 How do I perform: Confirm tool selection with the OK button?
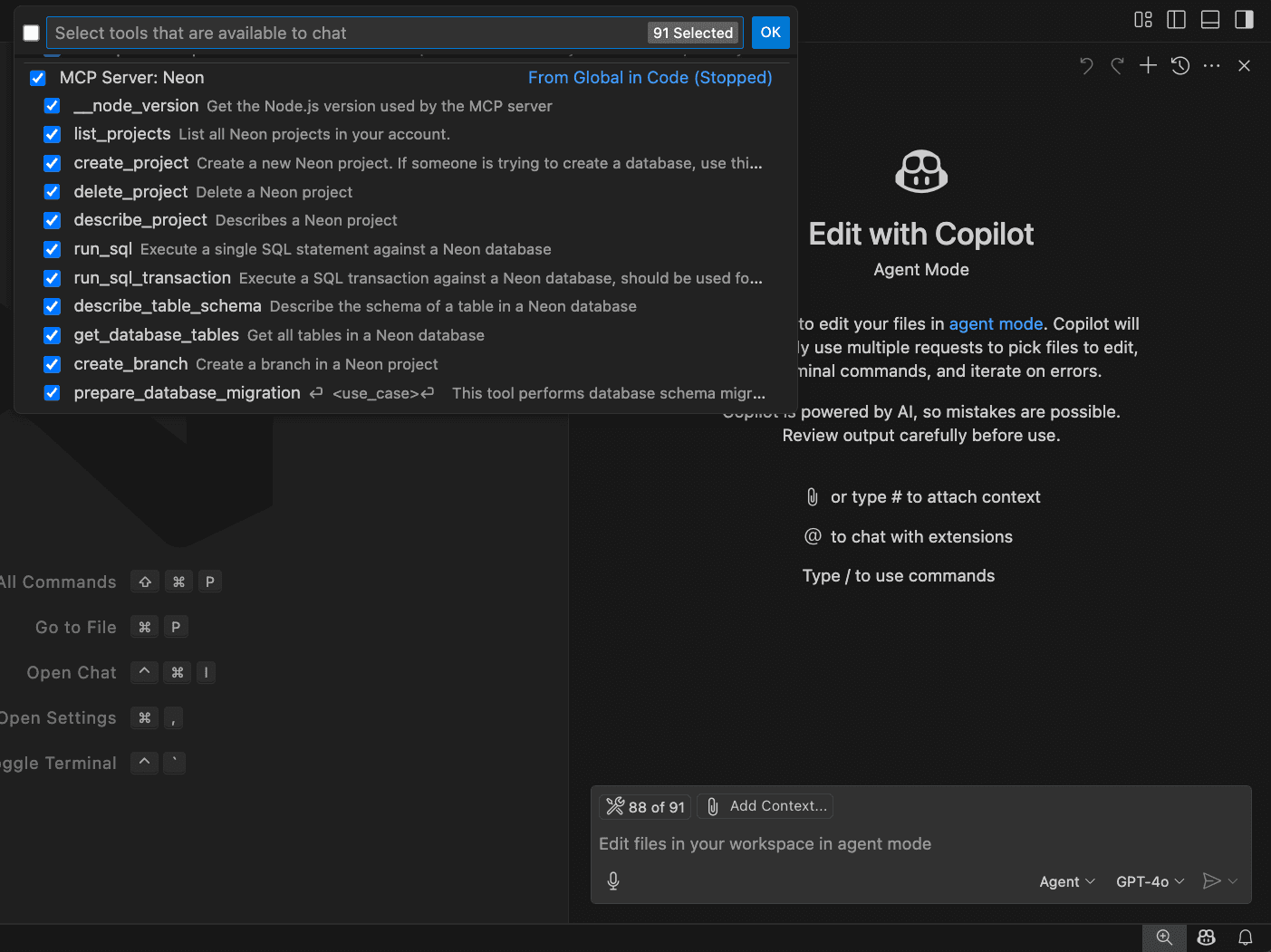[770, 32]
